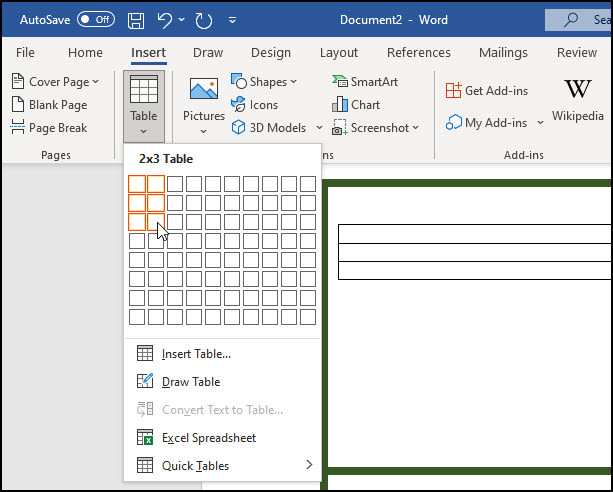Image resolution: width=613 pixels, height=492 pixels.
Task: Click the Save floppy disk icon
Action: point(136,20)
